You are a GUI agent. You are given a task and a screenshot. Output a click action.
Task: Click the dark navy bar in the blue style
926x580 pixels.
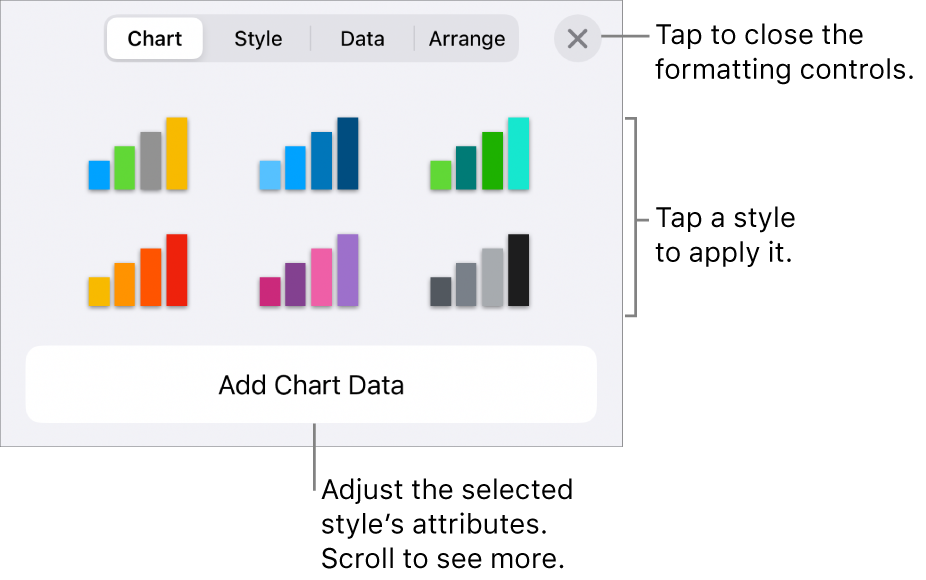click(347, 153)
